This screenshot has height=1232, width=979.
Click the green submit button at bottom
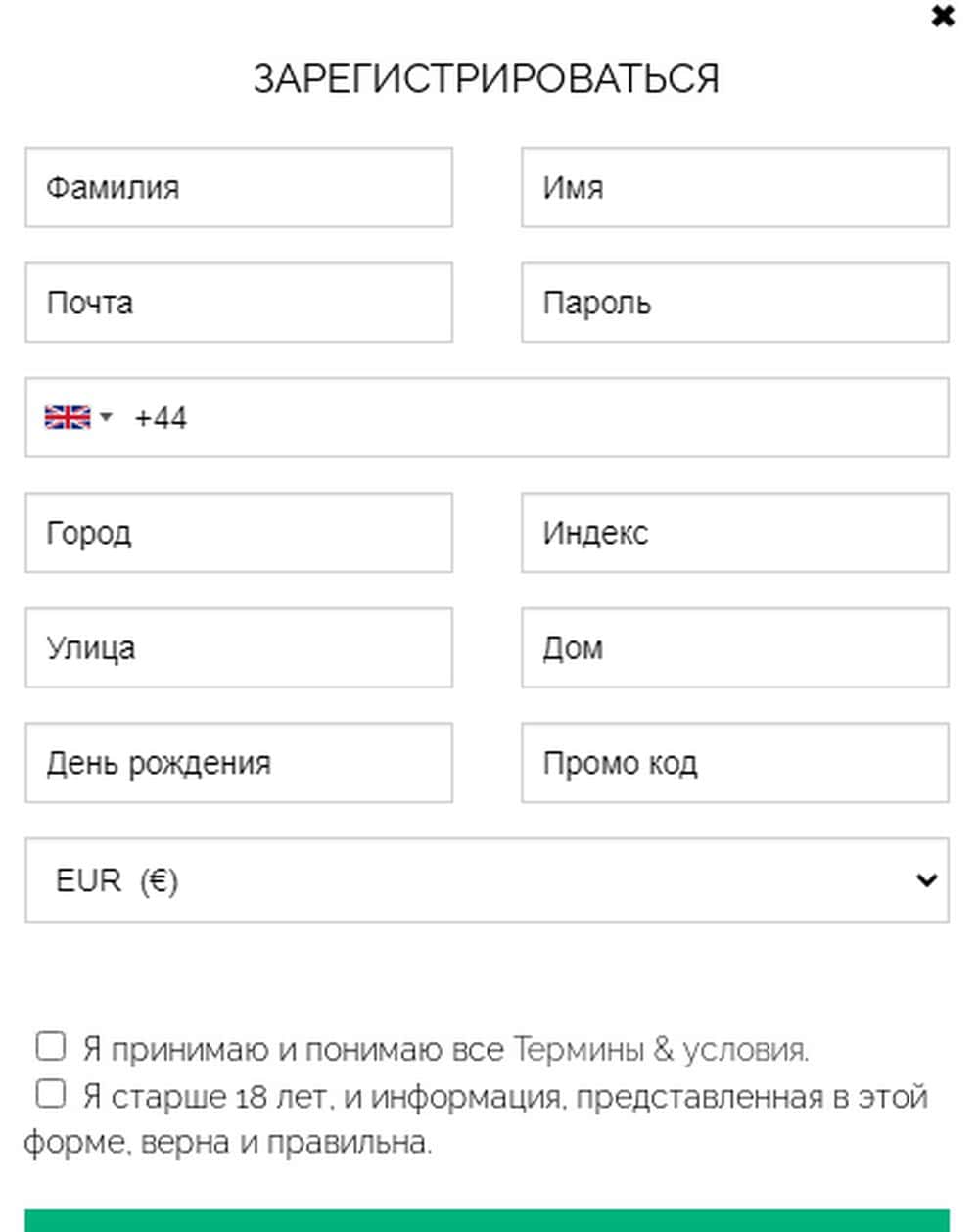487,1220
